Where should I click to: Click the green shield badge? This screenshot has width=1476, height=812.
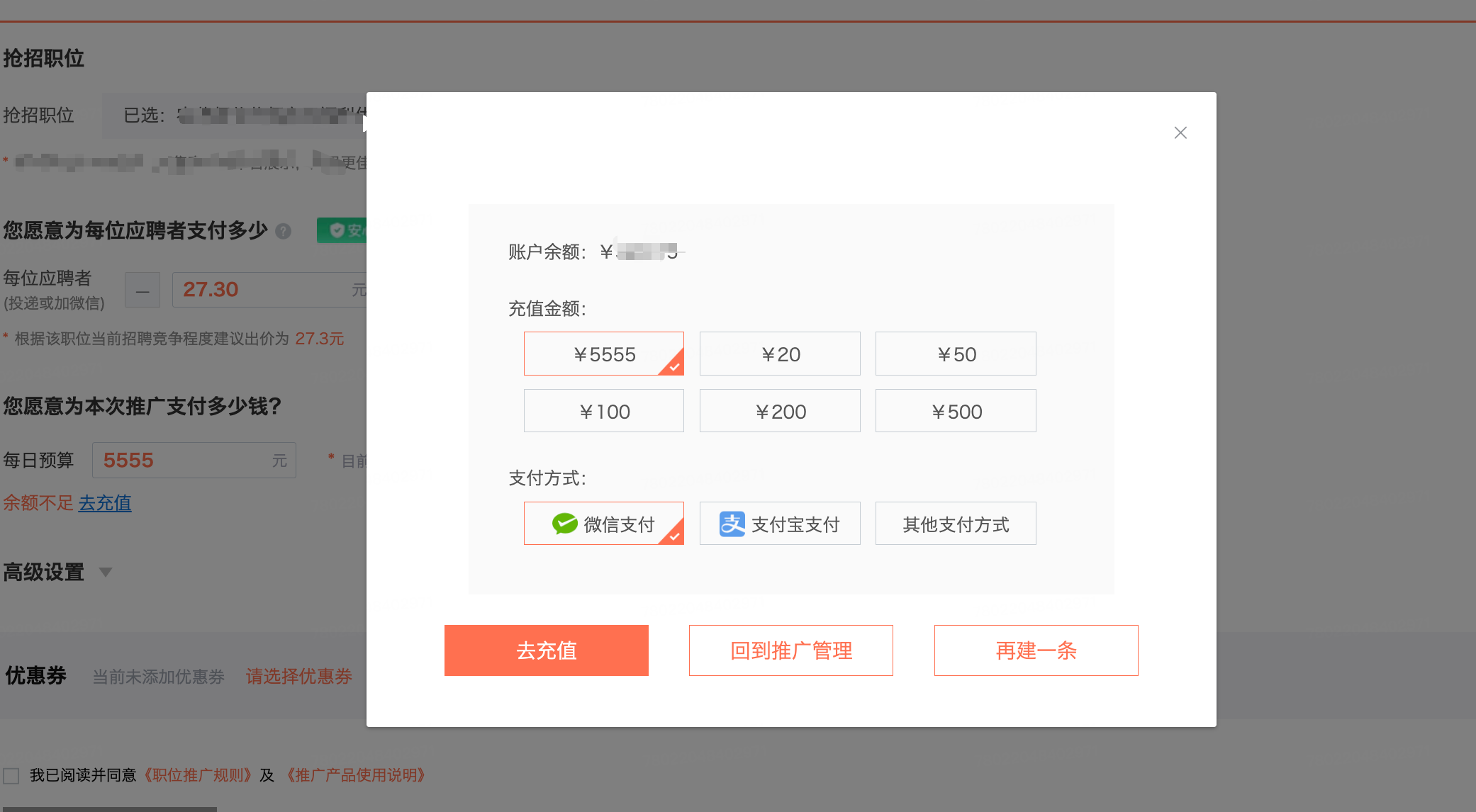(342, 230)
